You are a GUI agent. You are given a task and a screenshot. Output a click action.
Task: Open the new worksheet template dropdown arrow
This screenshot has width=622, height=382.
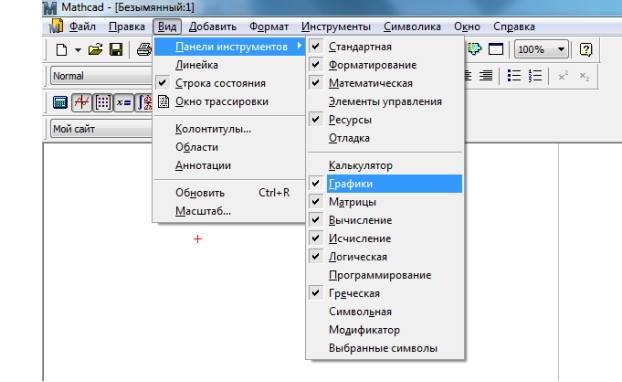[x=78, y=50]
